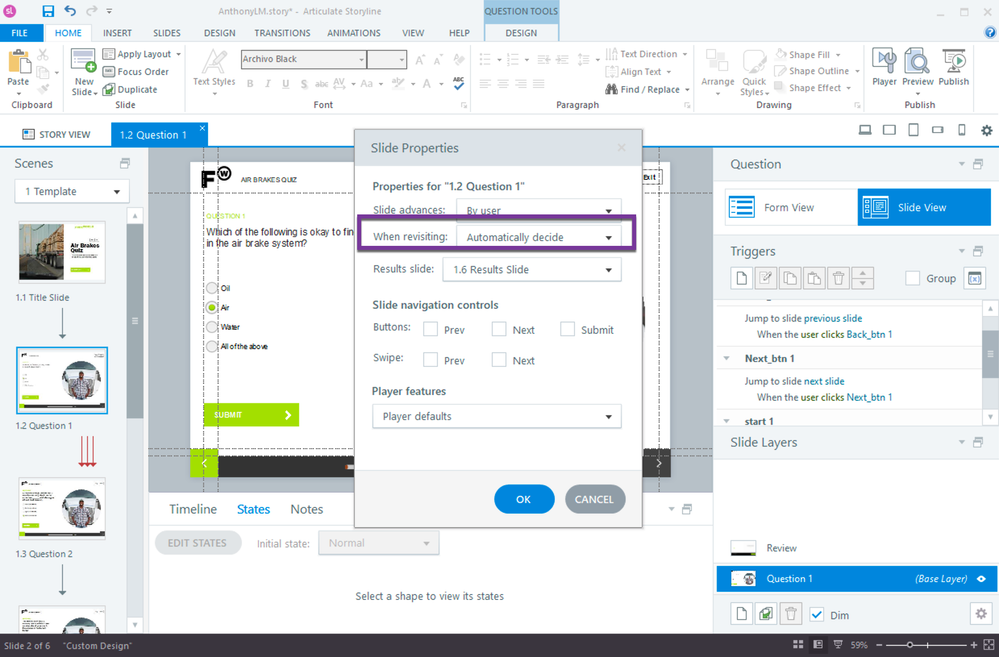Image resolution: width=999 pixels, height=657 pixels.
Task: Open the 1 Template scene dropdown
Action: pos(72,191)
